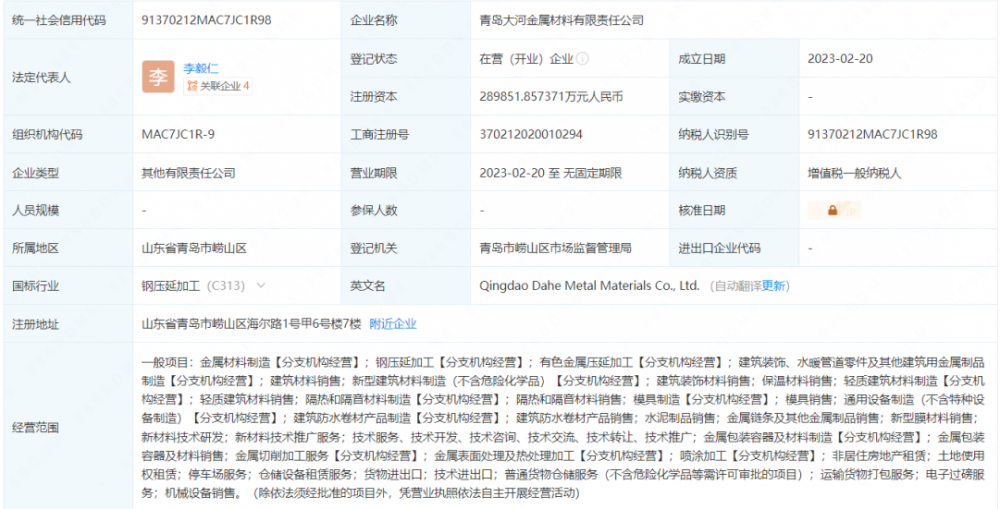Screen dimensions: 1000x509
Task: Click the 登记机关 label
Action: click(373, 248)
